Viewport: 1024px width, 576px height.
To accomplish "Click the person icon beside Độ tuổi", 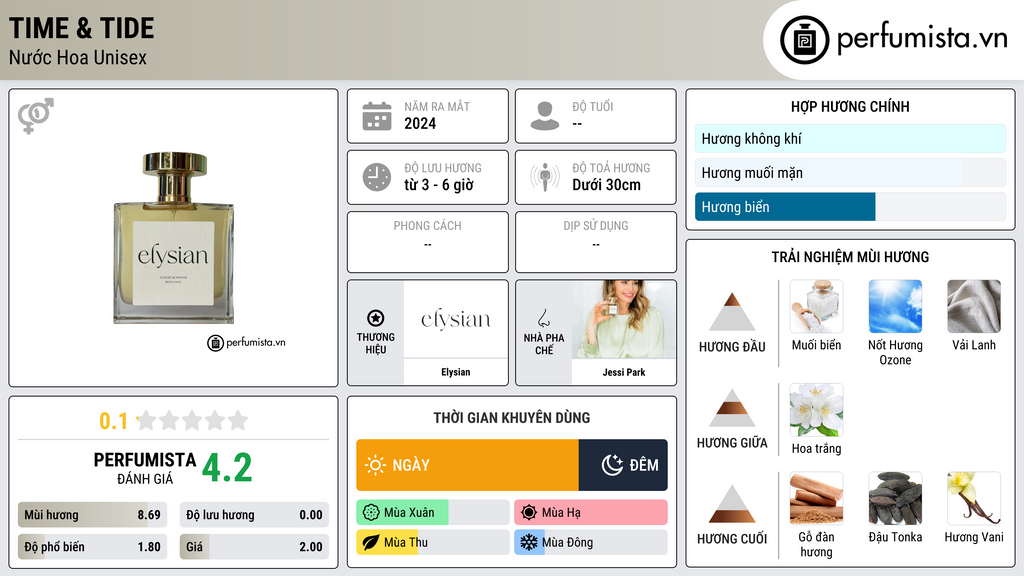I will 545,116.
